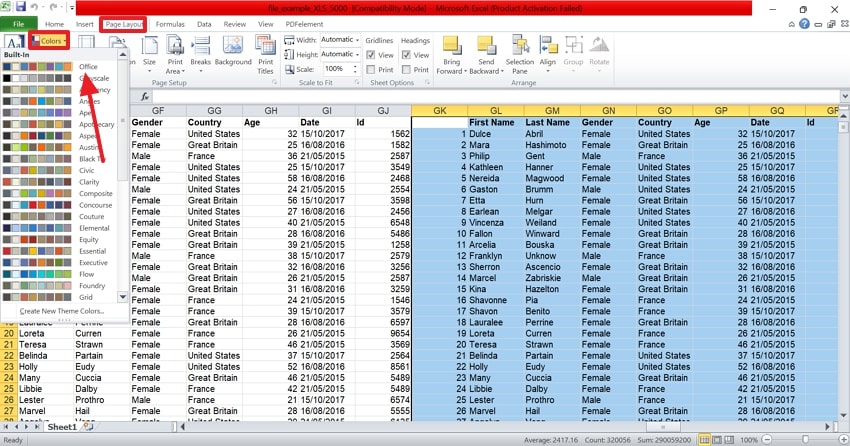This screenshot has height=446, width=850.
Task: Switch to Page Break Preview in the status bar
Action: coord(729,439)
